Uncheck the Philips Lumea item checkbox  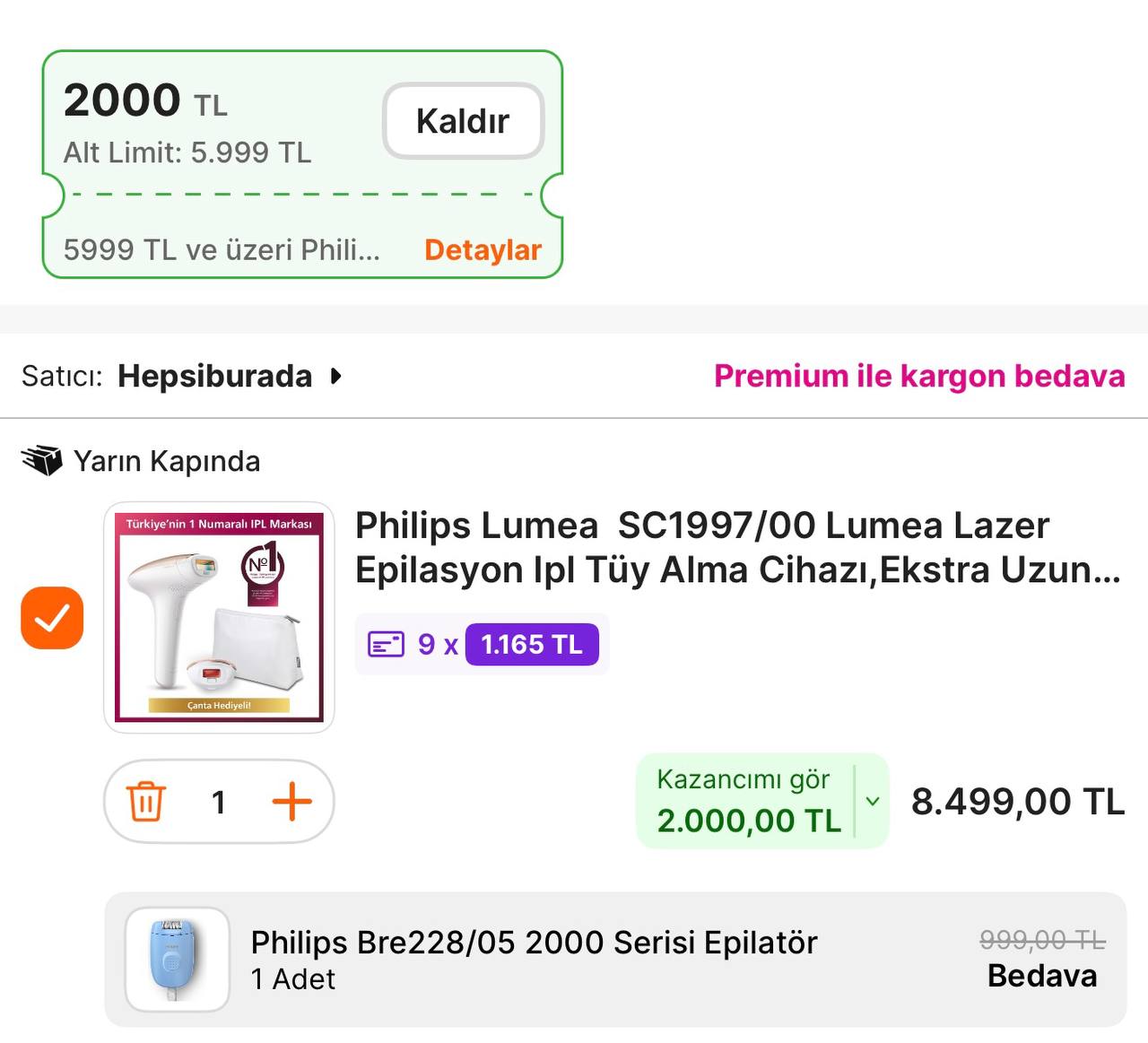pos(52,618)
